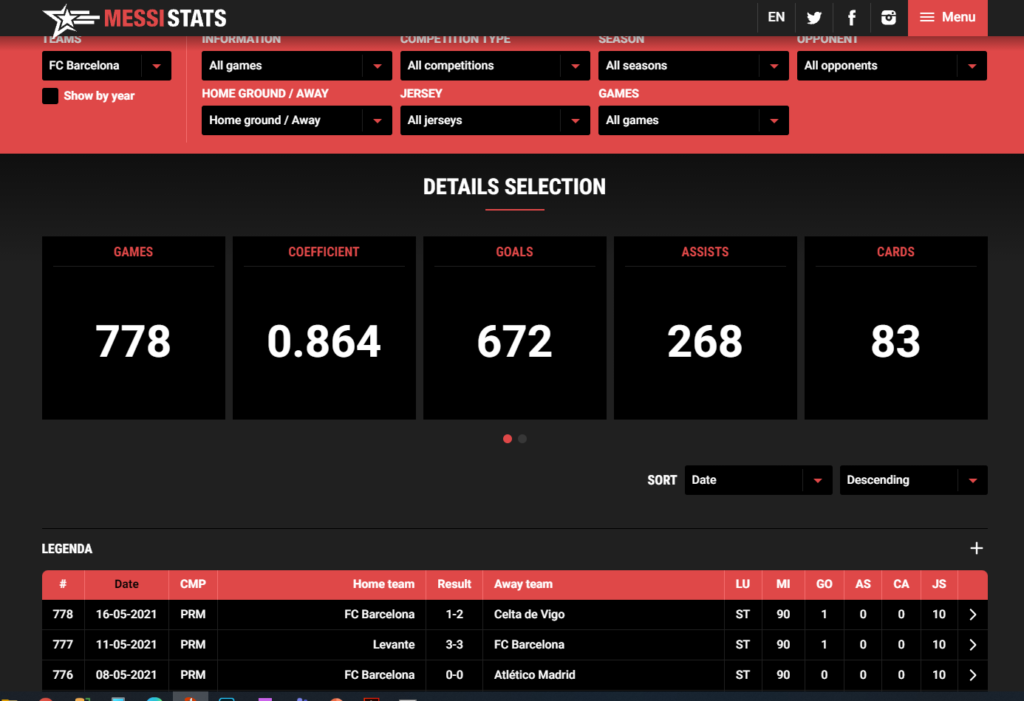
Task: Click the JS column header
Action: pos(939,585)
